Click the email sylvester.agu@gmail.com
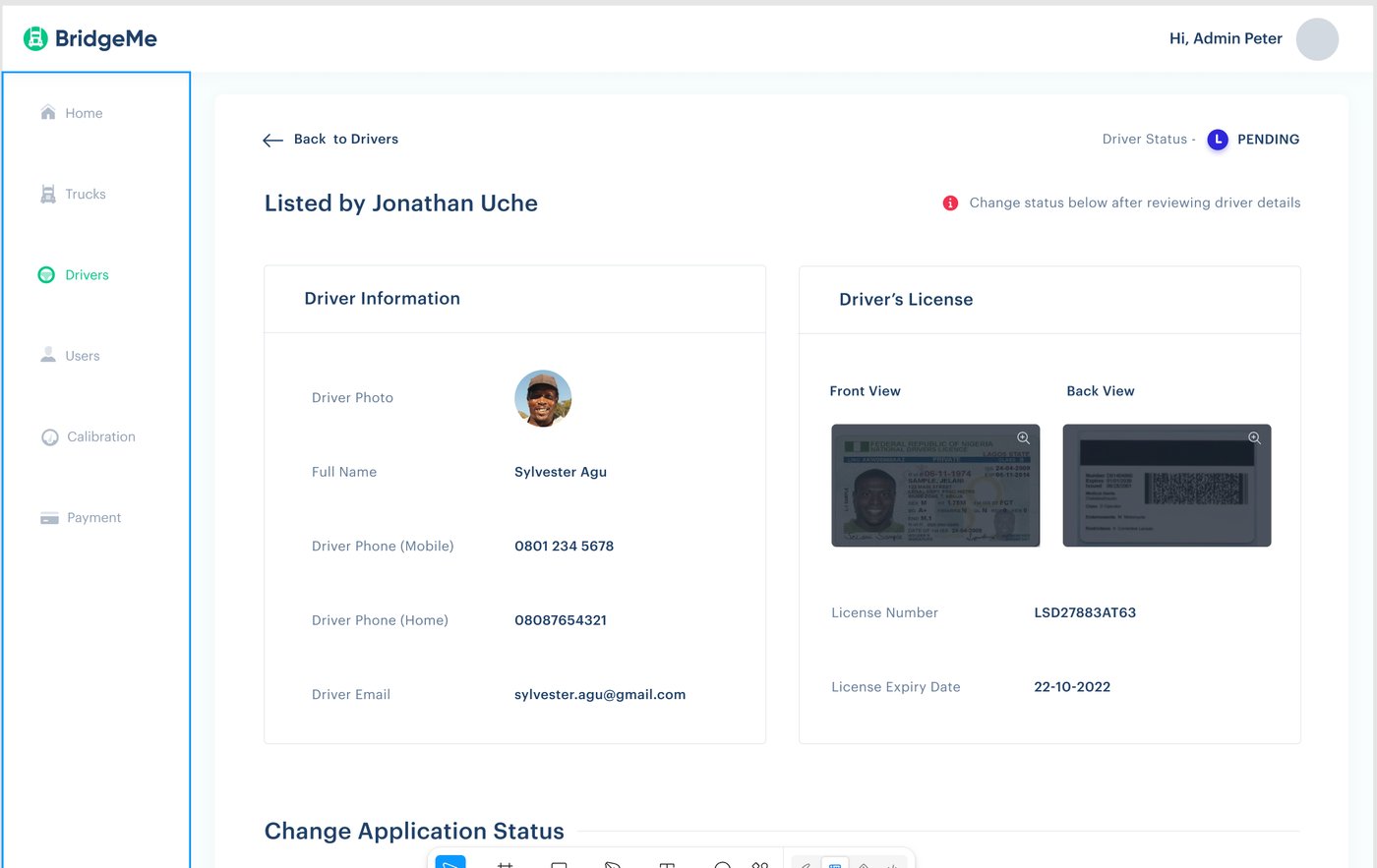 point(600,694)
